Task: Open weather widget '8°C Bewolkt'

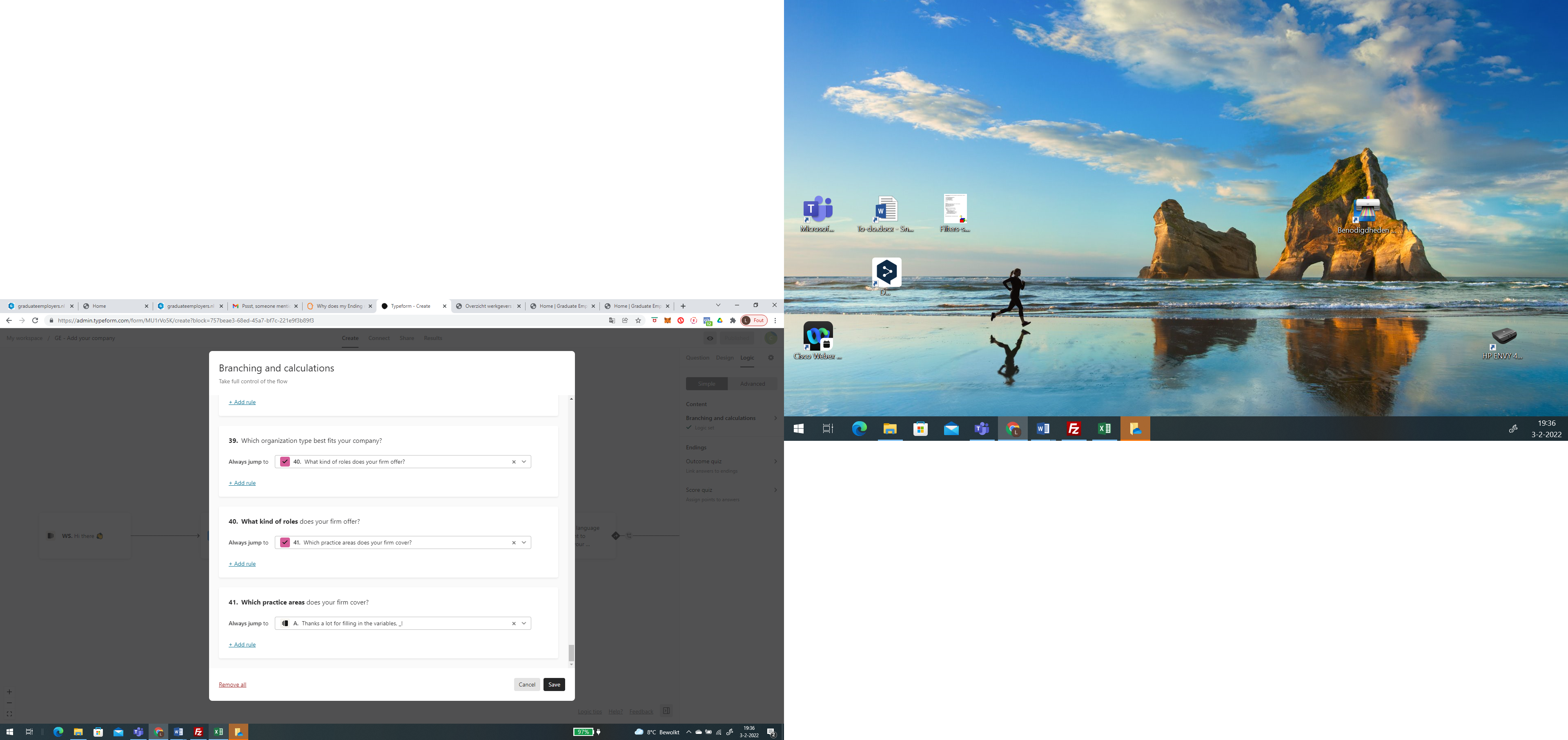Action: (657, 732)
